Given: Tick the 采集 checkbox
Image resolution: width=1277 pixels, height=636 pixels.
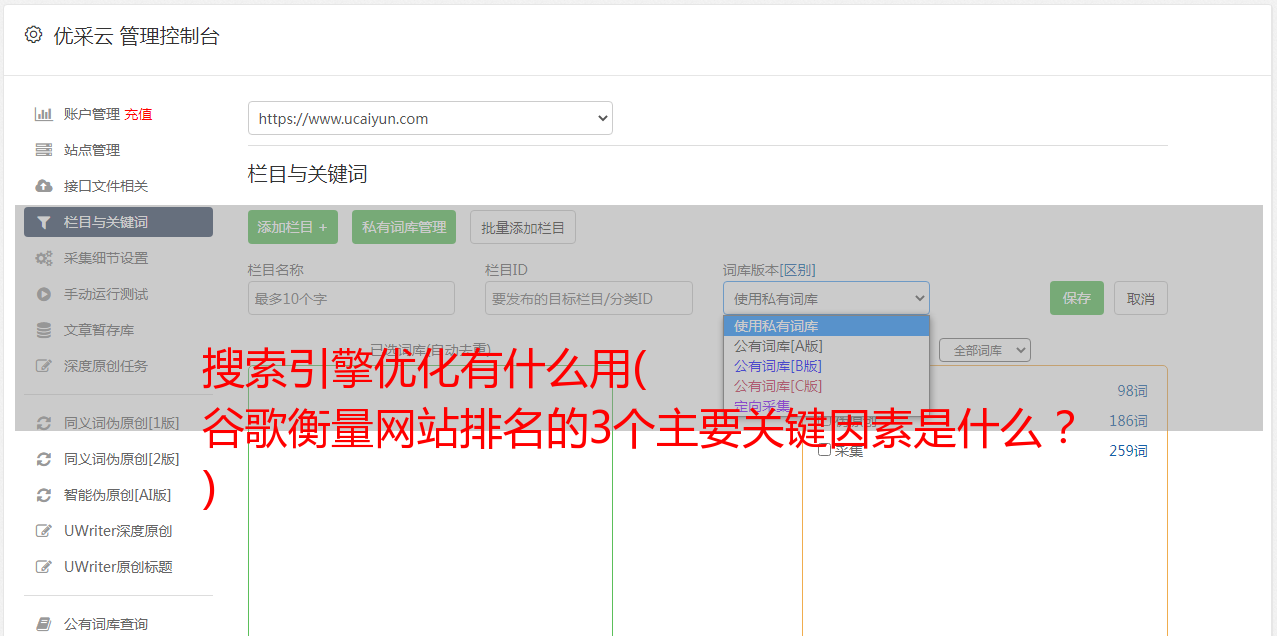Looking at the screenshot, I should [x=824, y=450].
